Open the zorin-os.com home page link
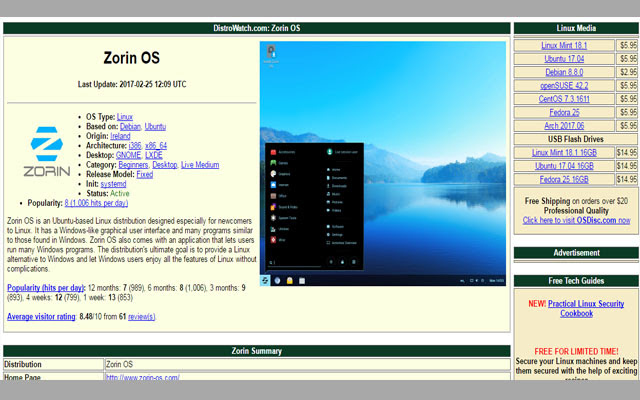This screenshot has width=640, height=400. [142, 377]
